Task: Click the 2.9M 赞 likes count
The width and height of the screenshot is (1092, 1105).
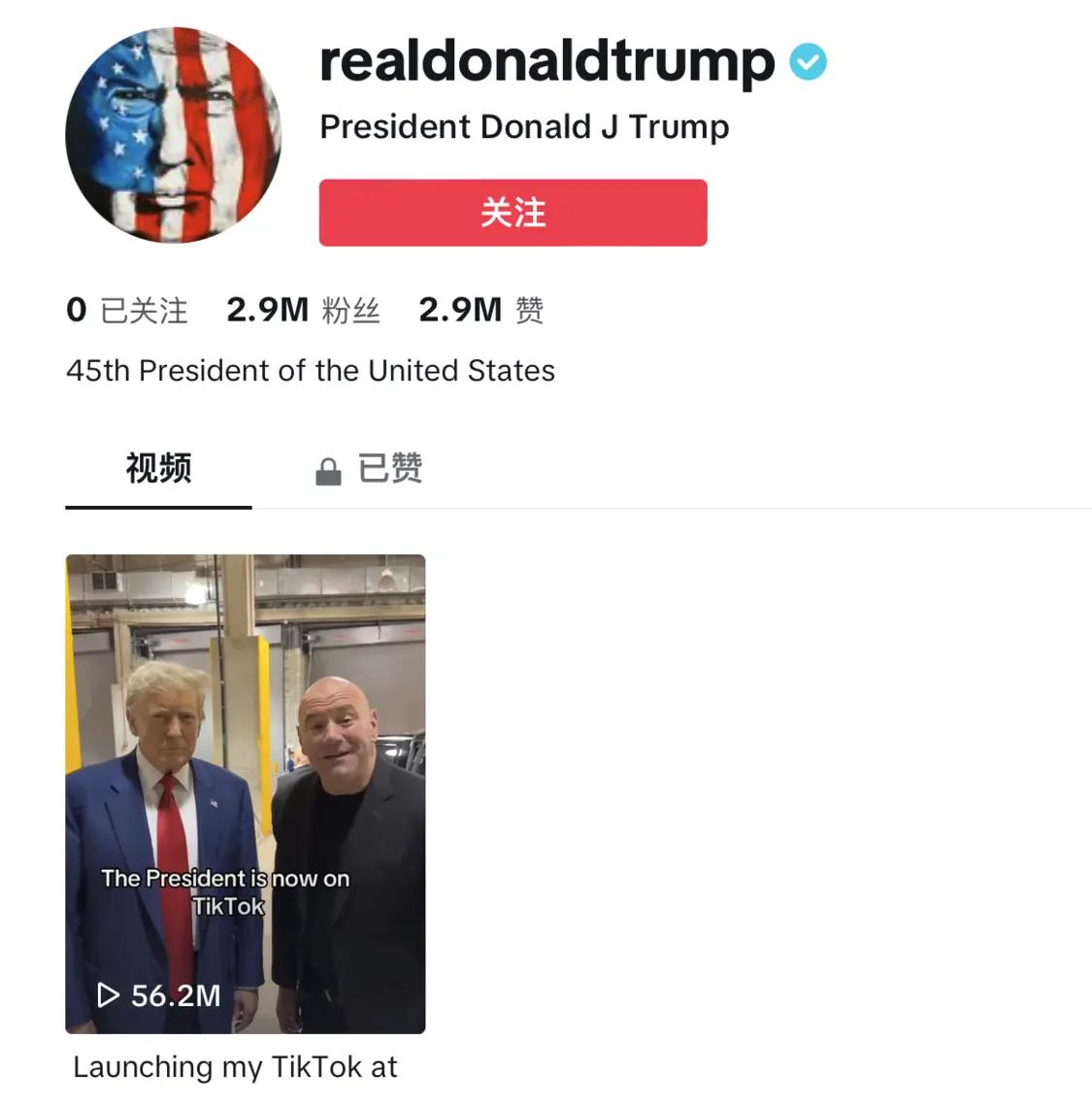Action: pos(481,310)
